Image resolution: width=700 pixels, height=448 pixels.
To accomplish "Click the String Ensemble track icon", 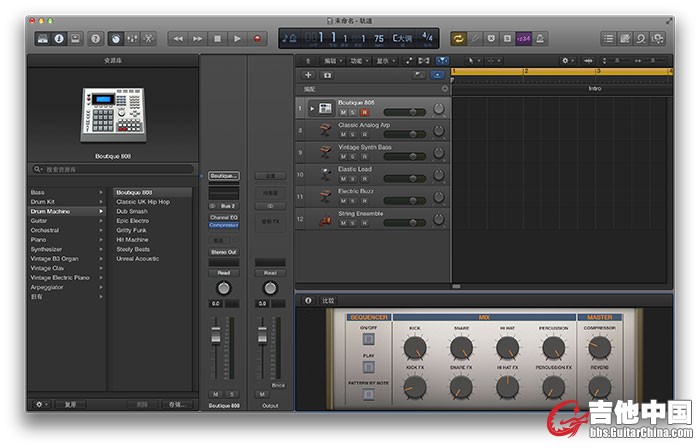I will (x=325, y=219).
